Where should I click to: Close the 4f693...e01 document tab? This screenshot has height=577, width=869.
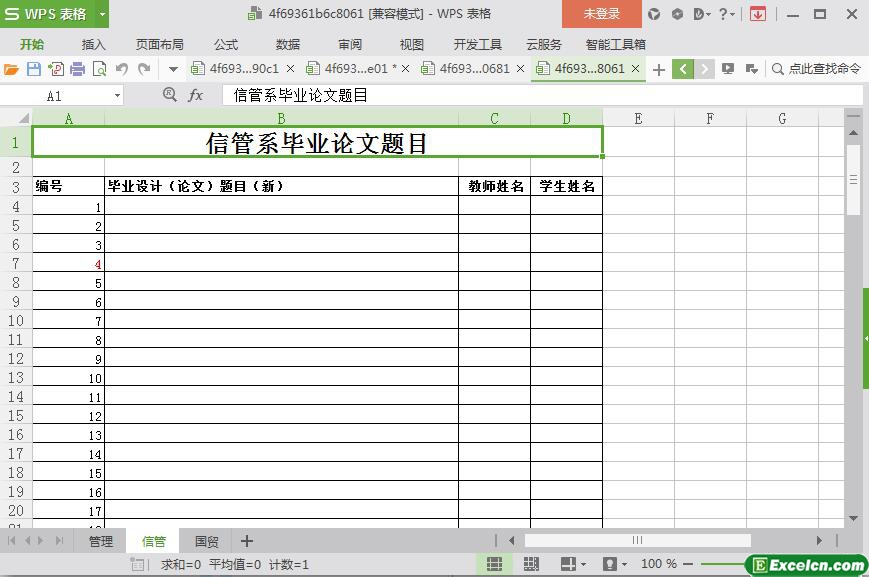406,69
